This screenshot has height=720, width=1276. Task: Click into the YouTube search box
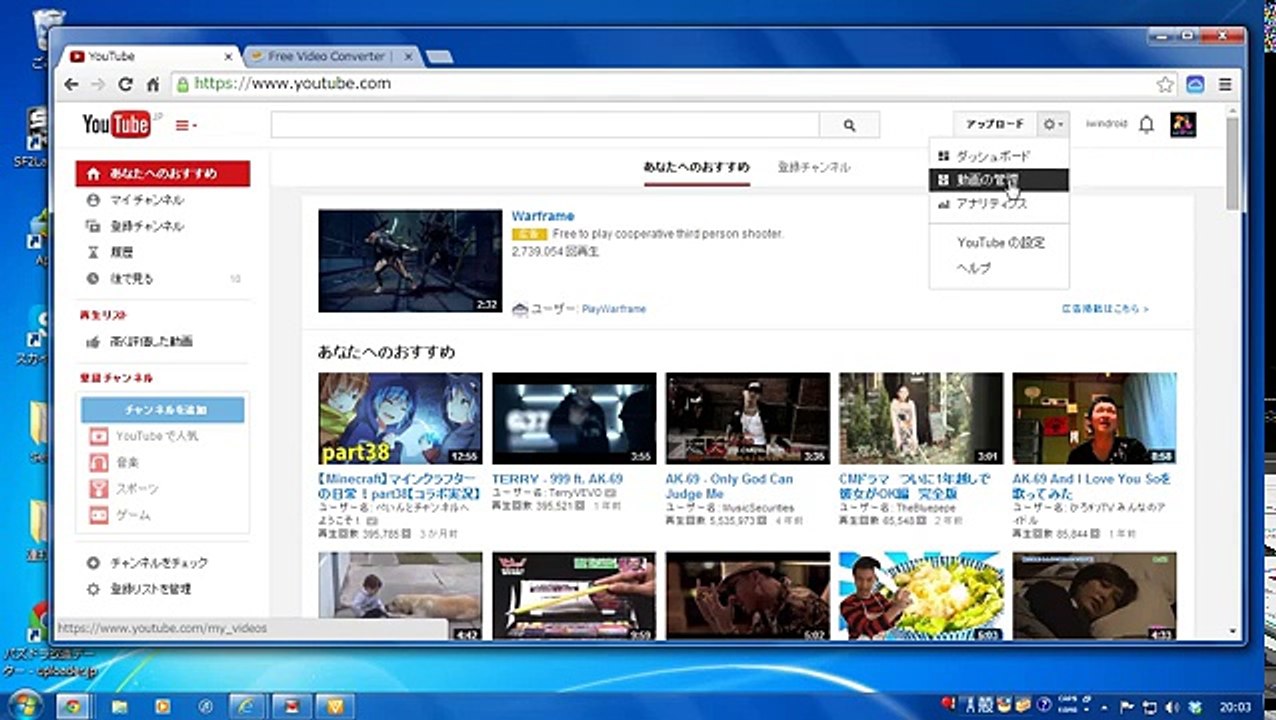[545, 125]
